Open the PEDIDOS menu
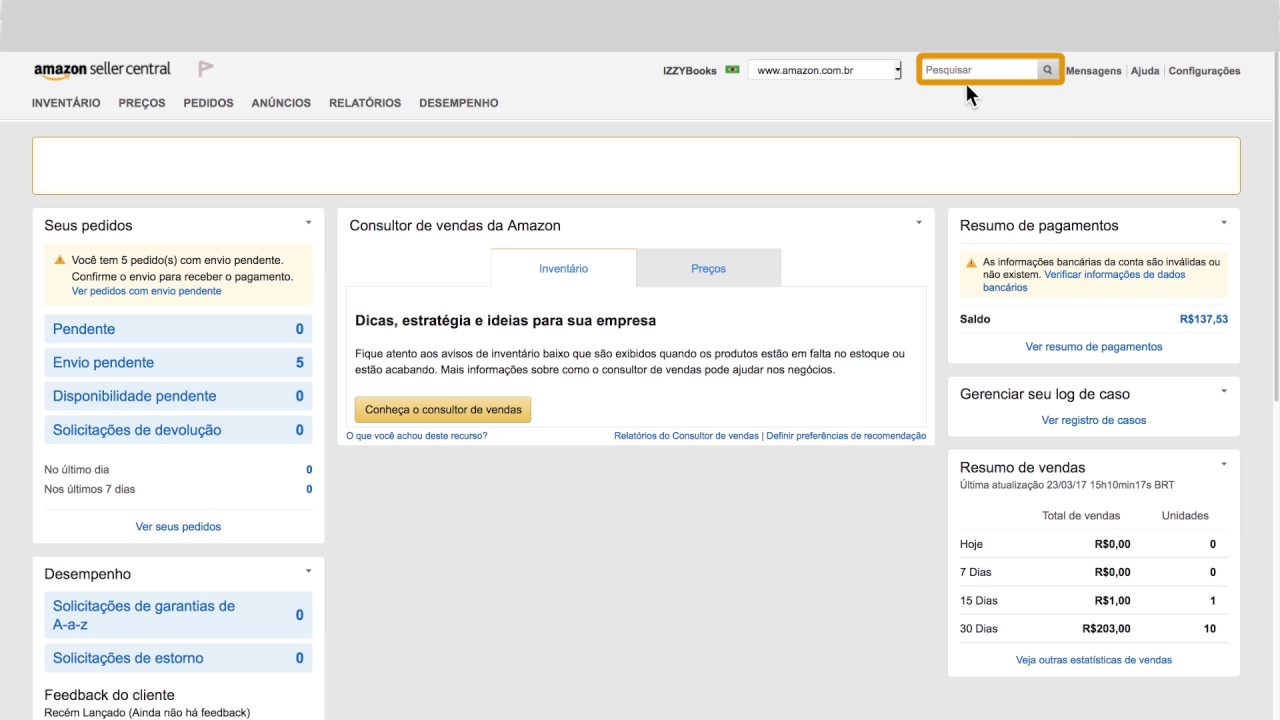This screenshot has height=720, width=1280. point(208,103)
